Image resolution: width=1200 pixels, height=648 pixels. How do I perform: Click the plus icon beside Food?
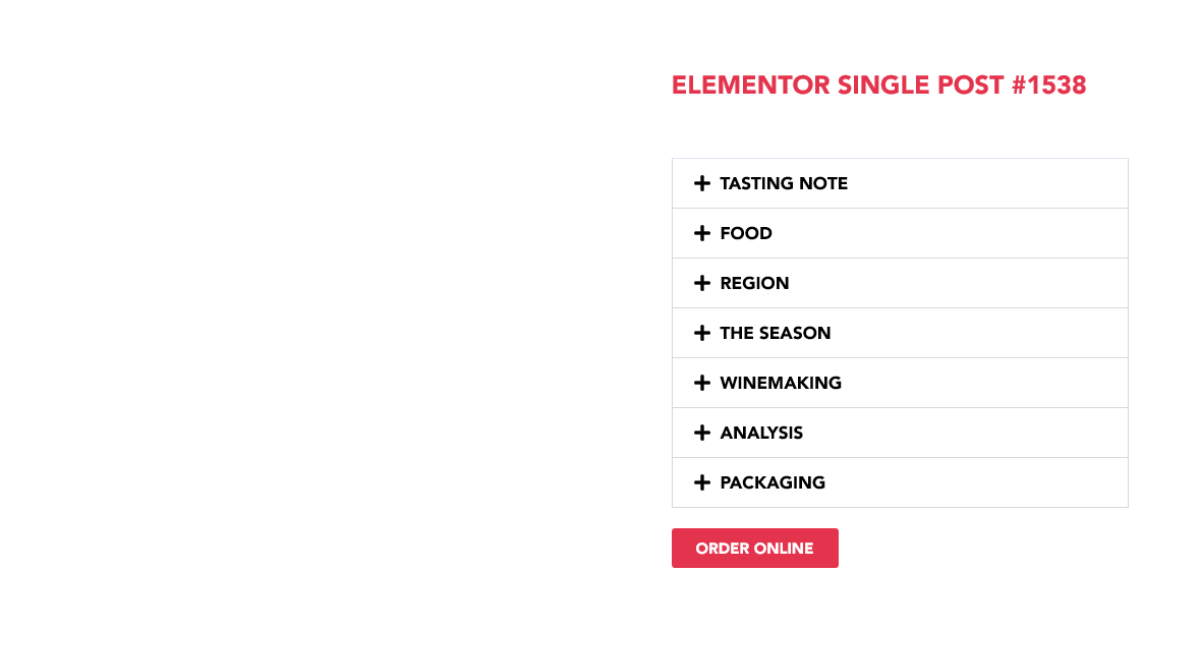tap(702, 234)
